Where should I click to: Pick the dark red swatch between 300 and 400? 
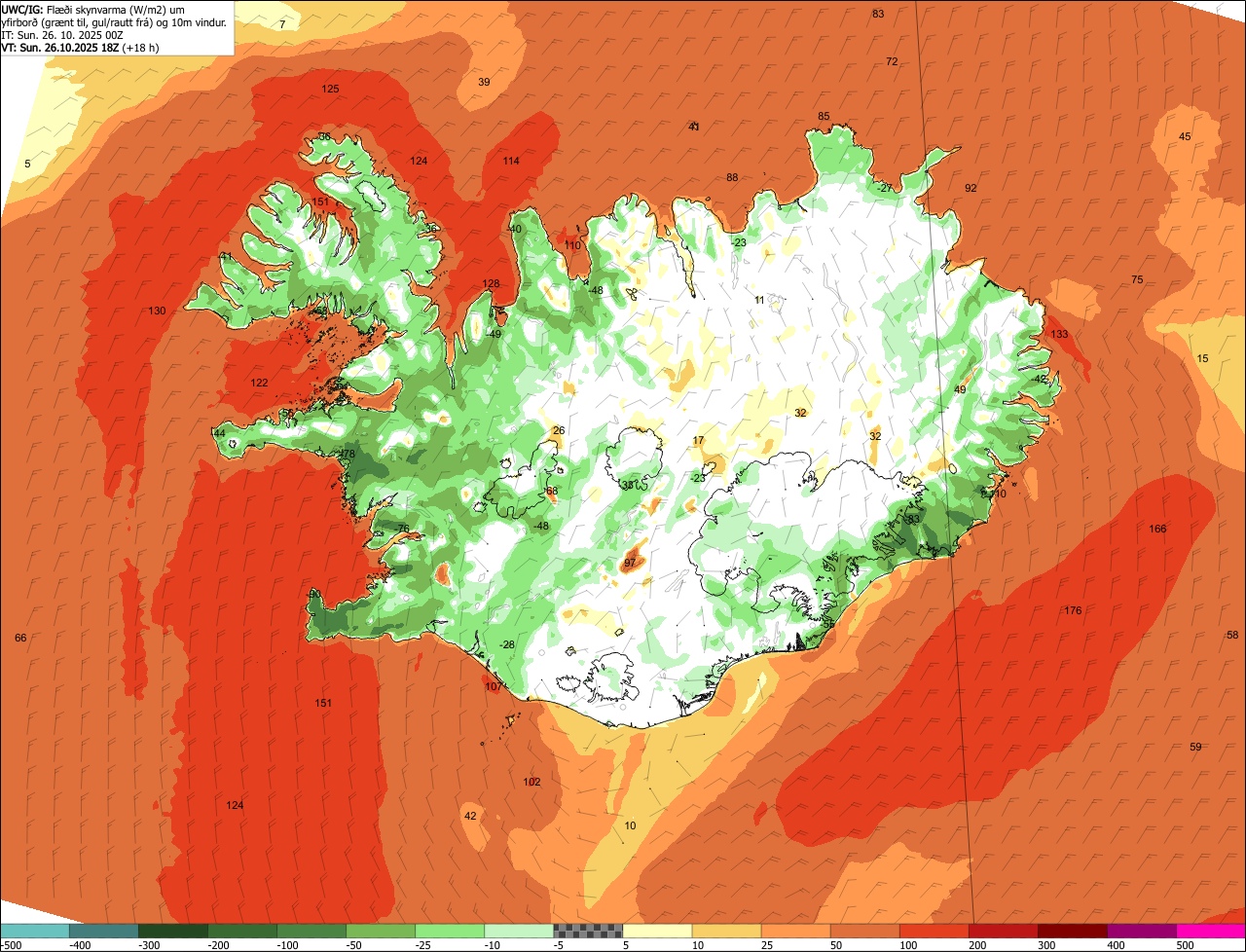(x=1073, y=931)
